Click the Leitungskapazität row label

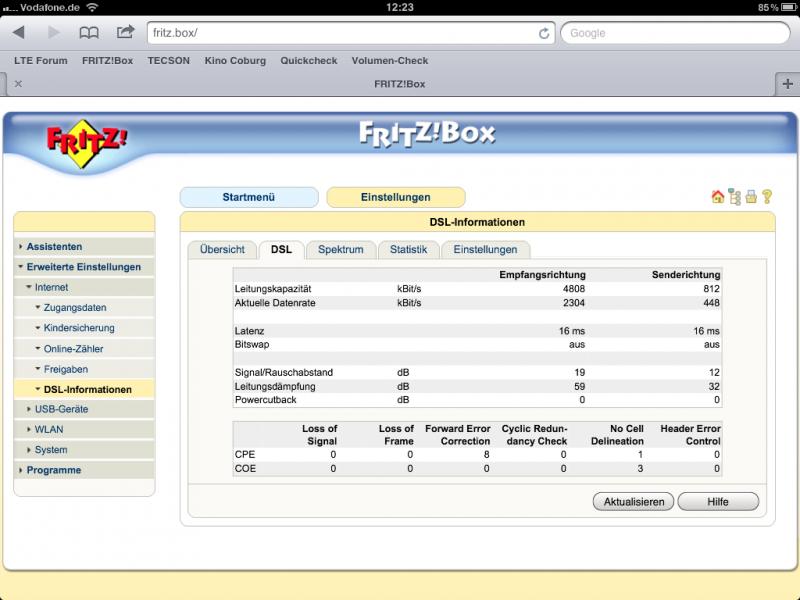pos(273,289)
